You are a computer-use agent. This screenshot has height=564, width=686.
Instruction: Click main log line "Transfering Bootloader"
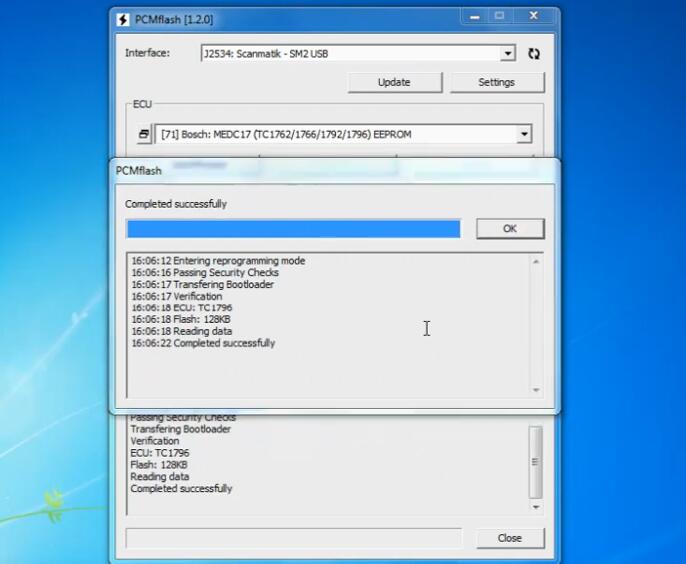(x=180, y=429)
